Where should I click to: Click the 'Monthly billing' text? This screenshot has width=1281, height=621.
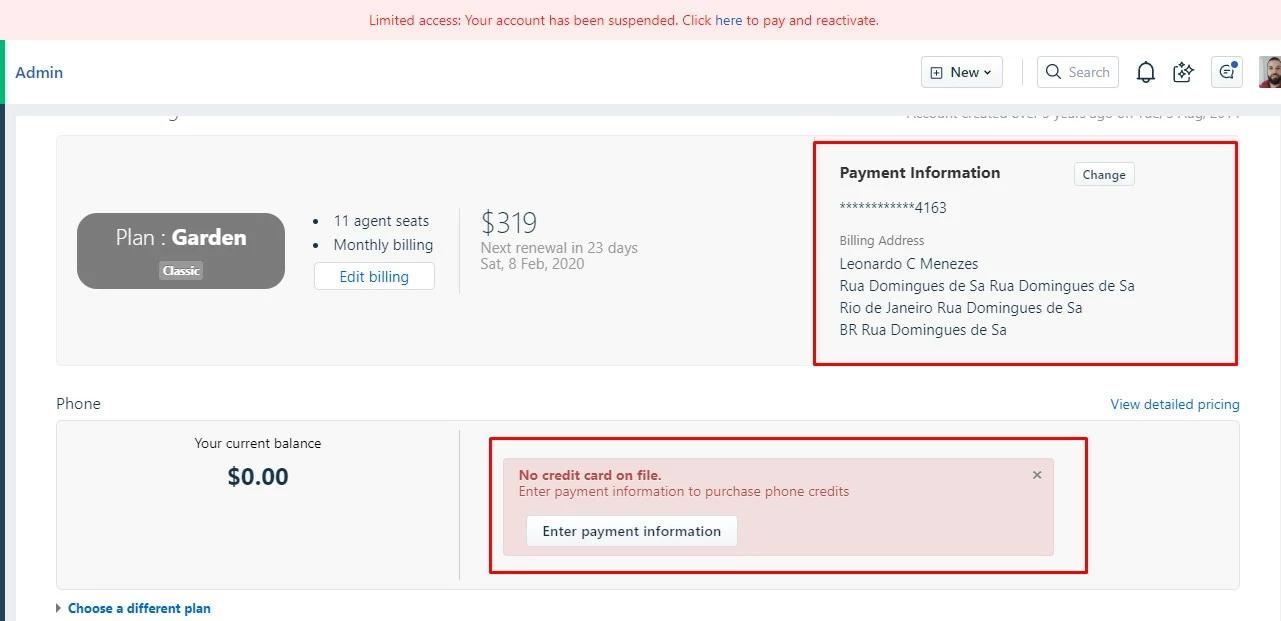[384, 245]
